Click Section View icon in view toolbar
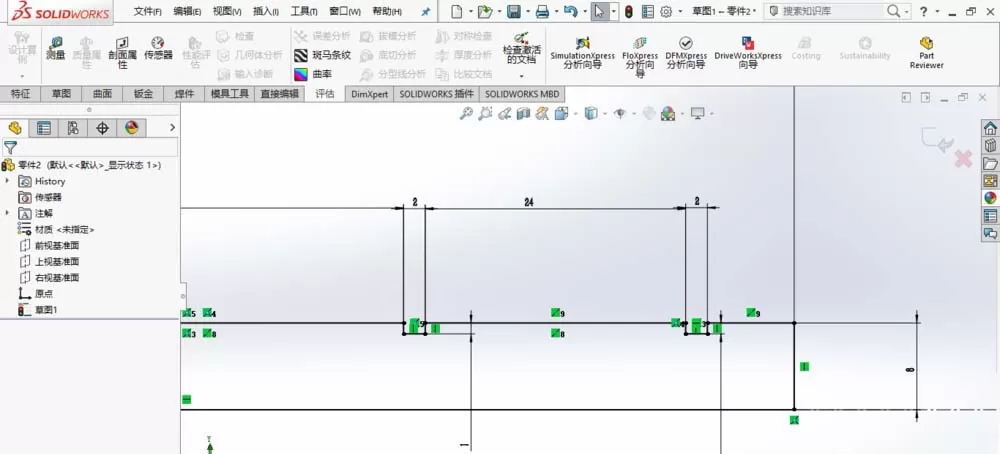This screenshot has width=1000, height=454. (x=524, y=114)
